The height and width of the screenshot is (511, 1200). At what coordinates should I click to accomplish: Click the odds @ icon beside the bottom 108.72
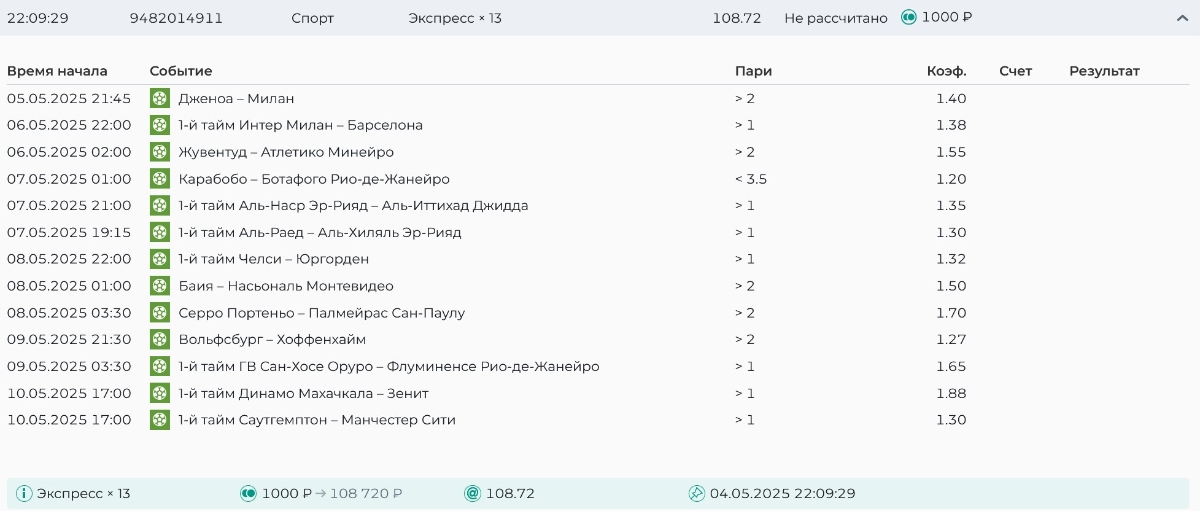pyautogui.click(x=472, y=493)
